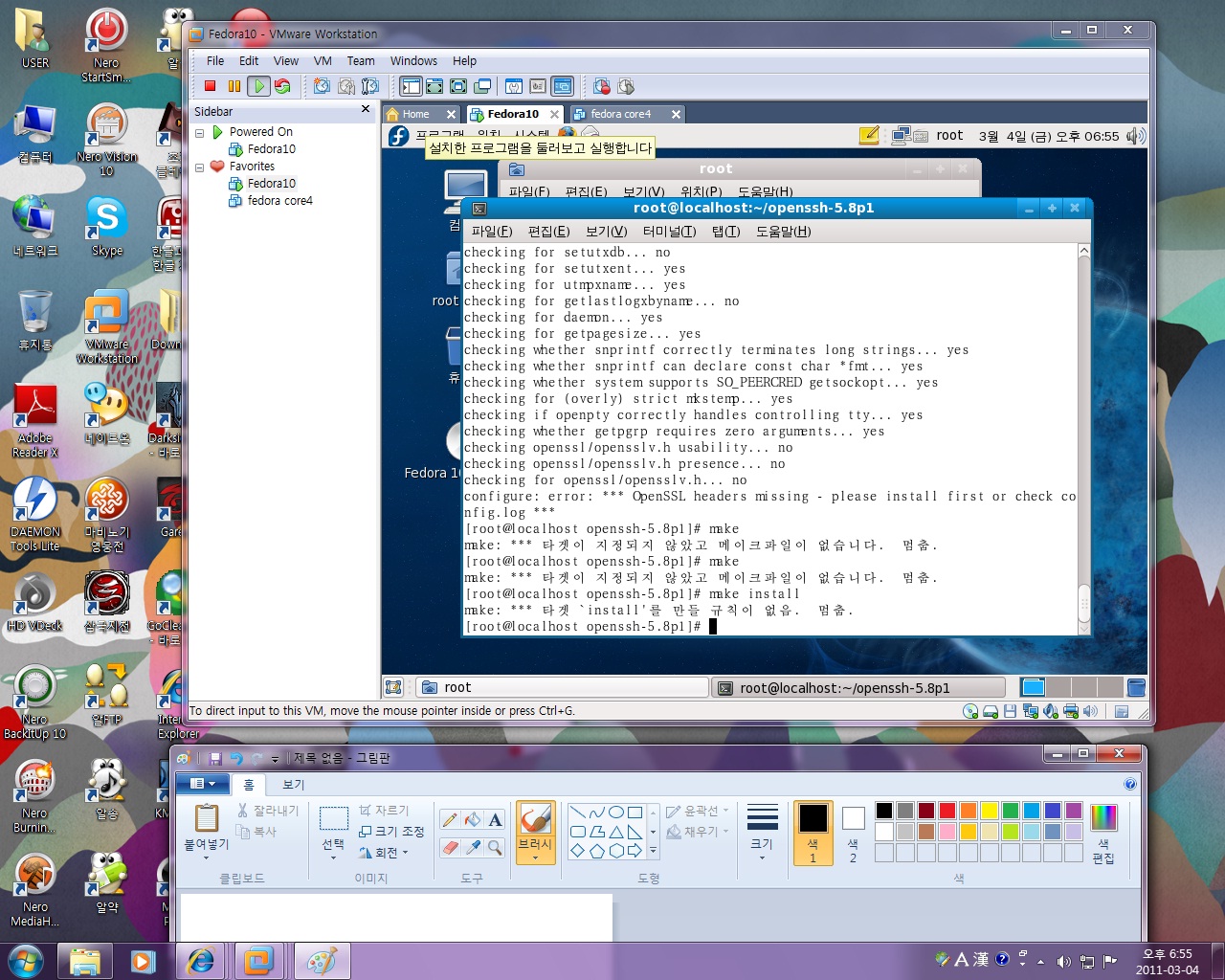Select the Eraser tool in Paint
Viewport: 1225px width, 980px height.
click(449, 847)
